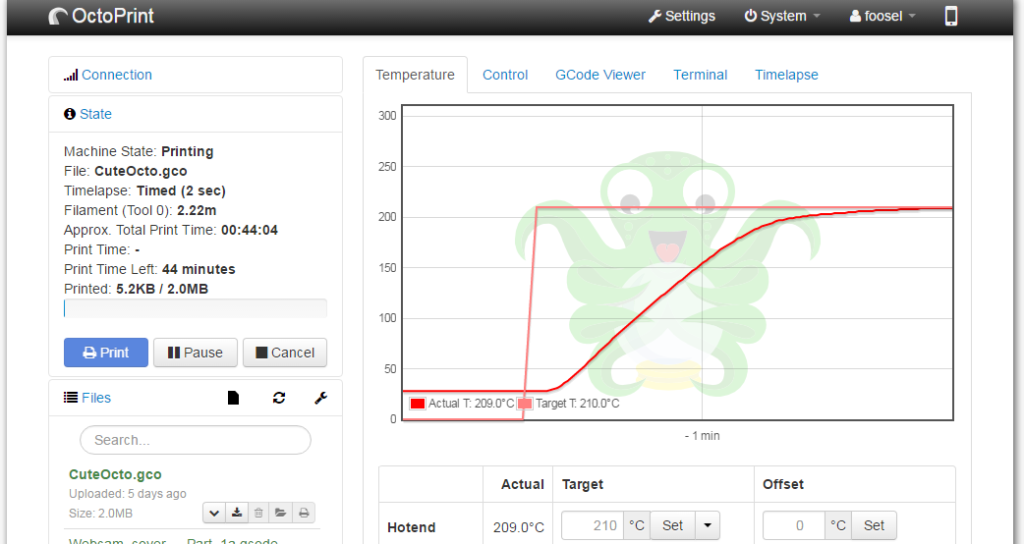The image size is (1024, 544).
Task: Select the Temperature tab
Action: (415, 75)
